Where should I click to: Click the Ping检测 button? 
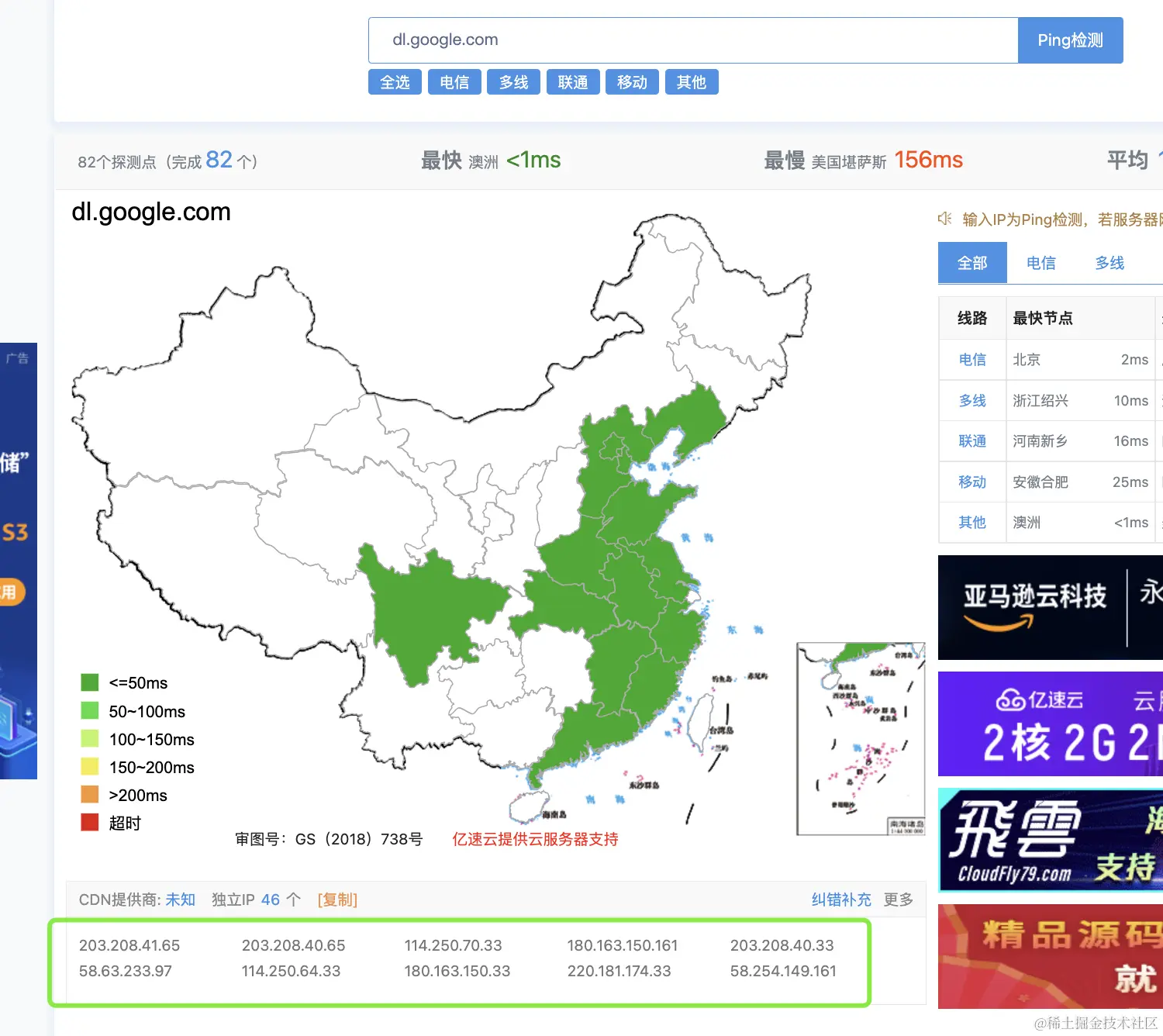(x=1070, y=40)
